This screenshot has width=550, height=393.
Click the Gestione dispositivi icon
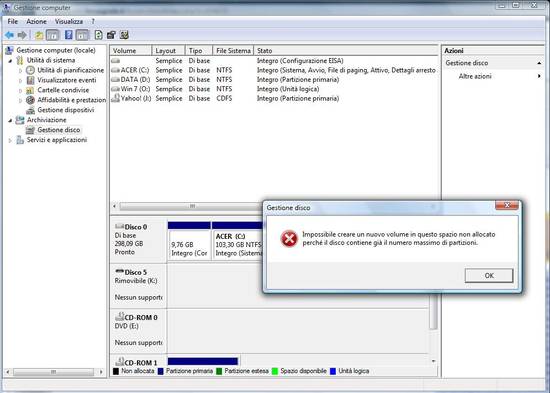pyautogui.click(x=31, y=110)
